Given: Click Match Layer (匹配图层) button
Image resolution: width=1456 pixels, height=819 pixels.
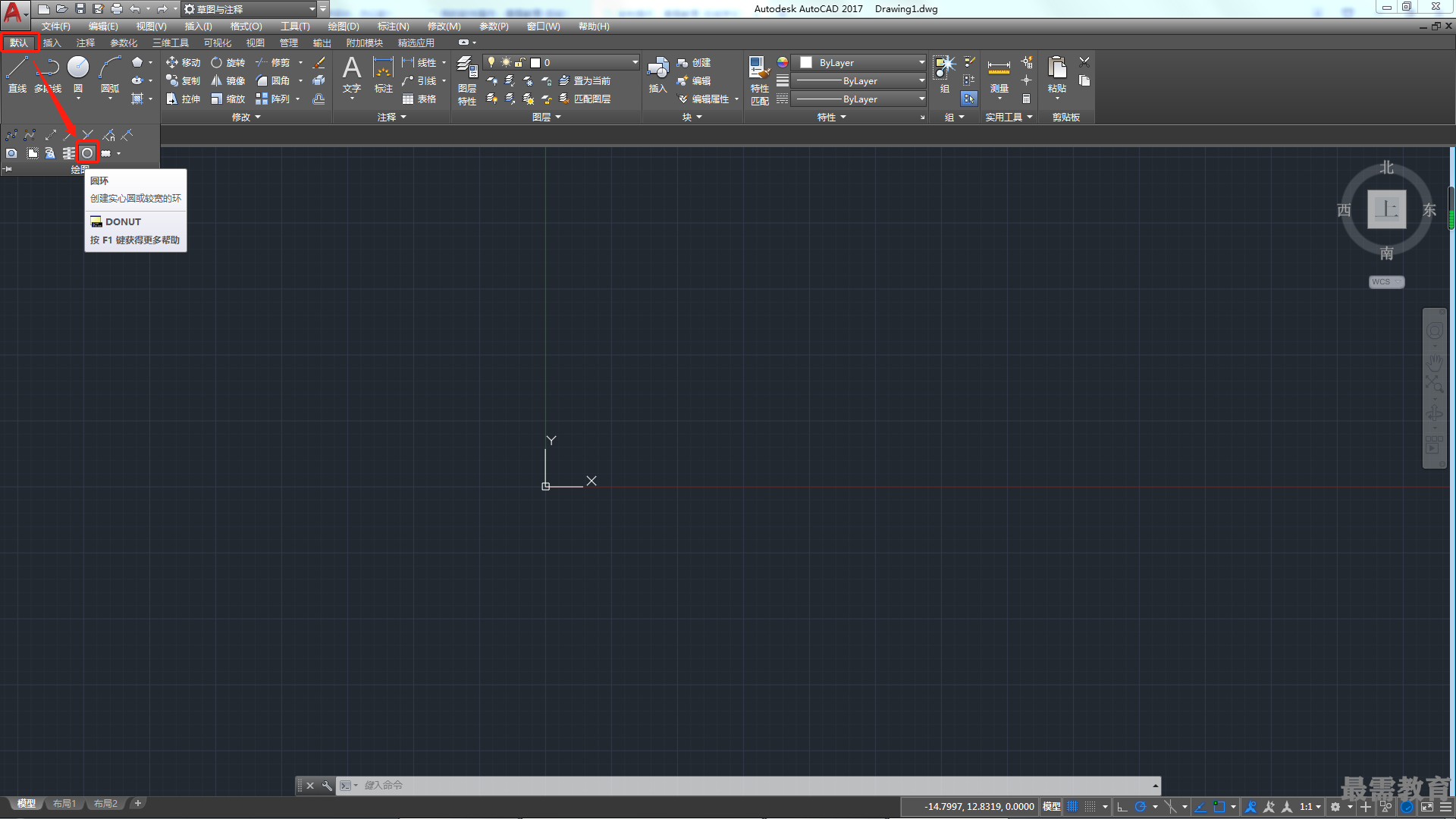Looking at the screenshot, I should click(x=585, y=99).
